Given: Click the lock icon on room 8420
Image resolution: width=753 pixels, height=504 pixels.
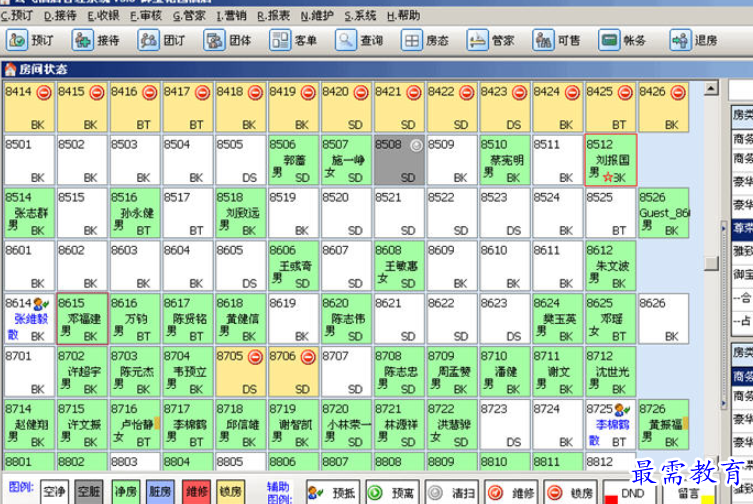Looking at the screenshot, I should pyautogui.click(x=361, y=92).
